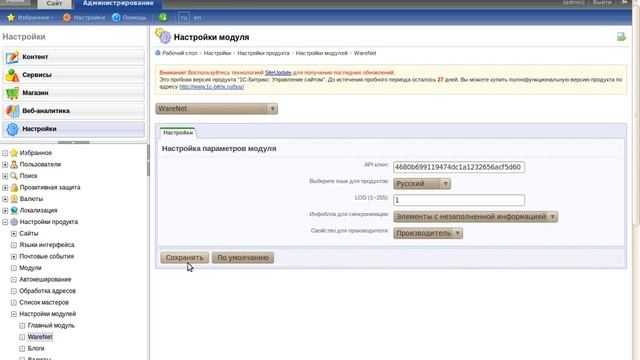Select Блоги in the tree
Screen dimensions: 640x360
[x=36, y=348]
